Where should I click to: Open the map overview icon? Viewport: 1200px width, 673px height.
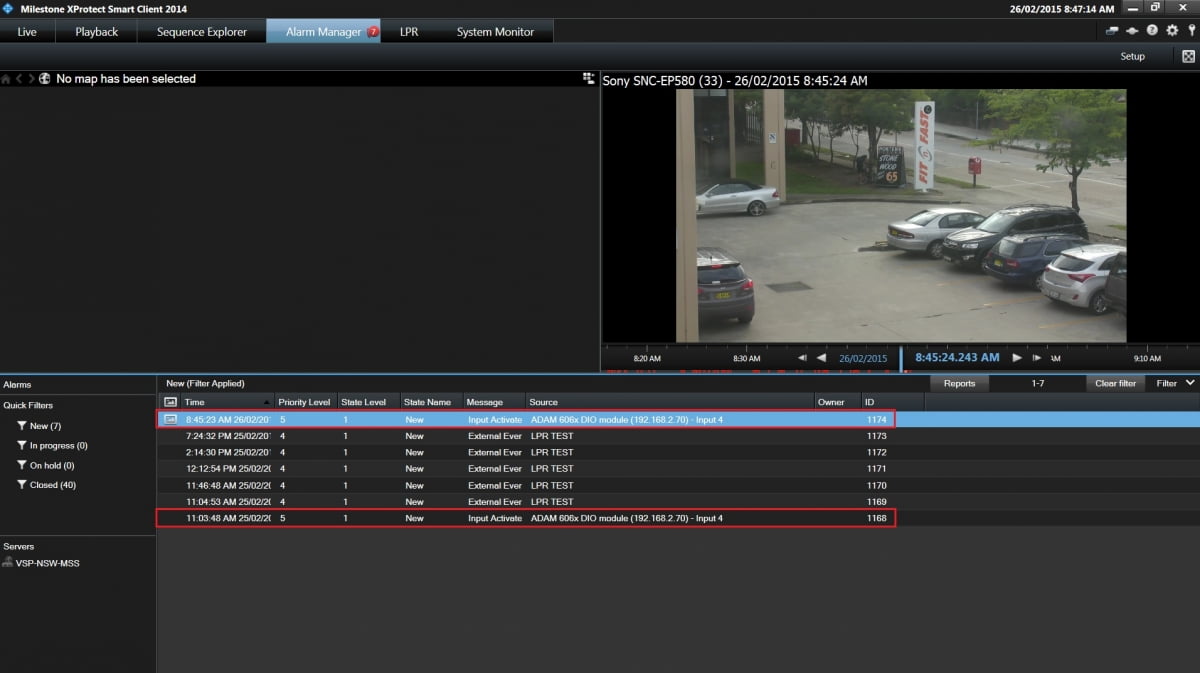tap(589, 78)
